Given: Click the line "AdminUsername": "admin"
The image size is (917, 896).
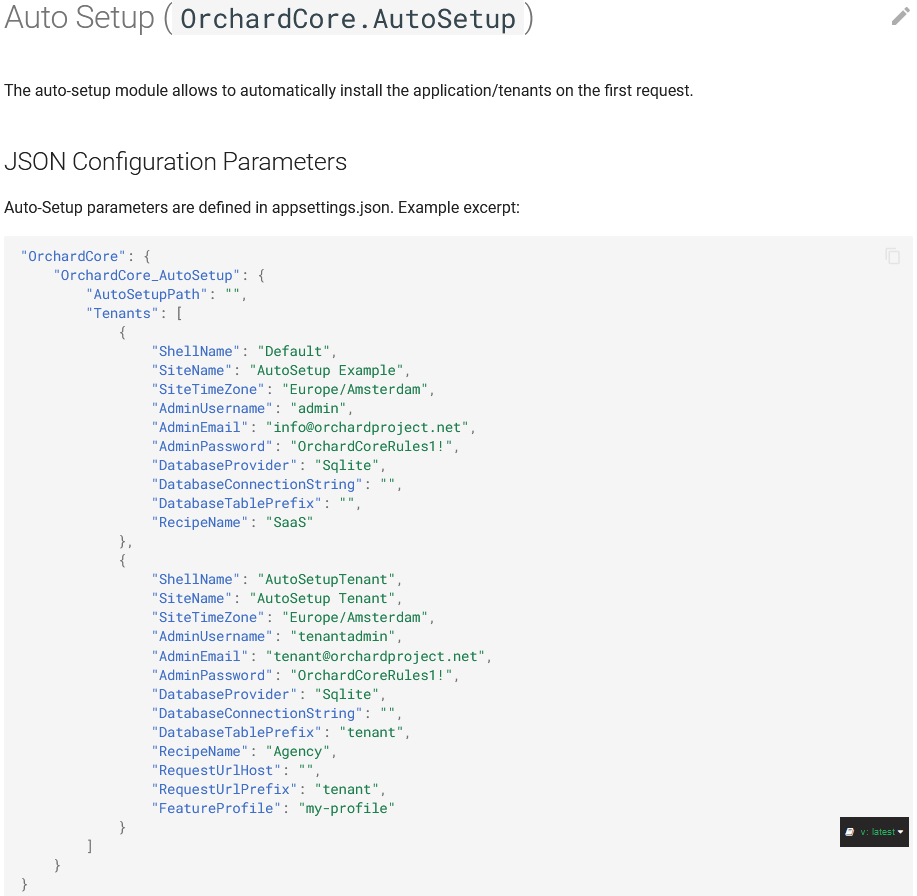Looking at the screenshot, I should click(253, 409).
